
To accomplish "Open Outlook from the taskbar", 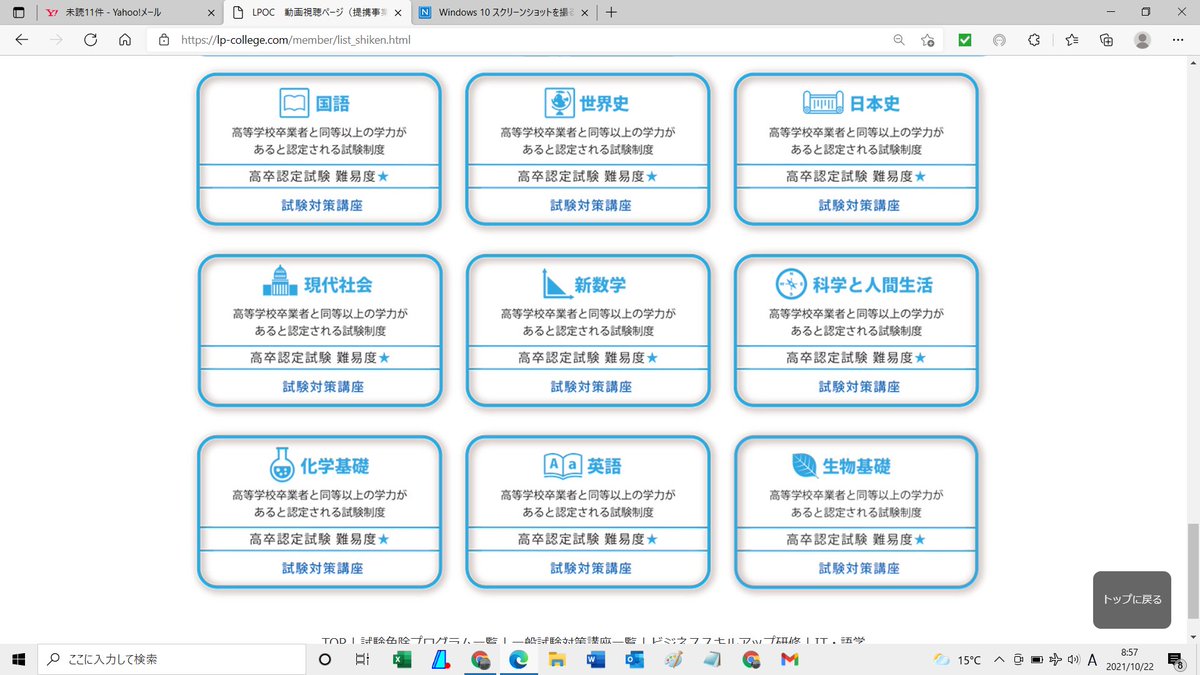I will click(x=634, y=659).
